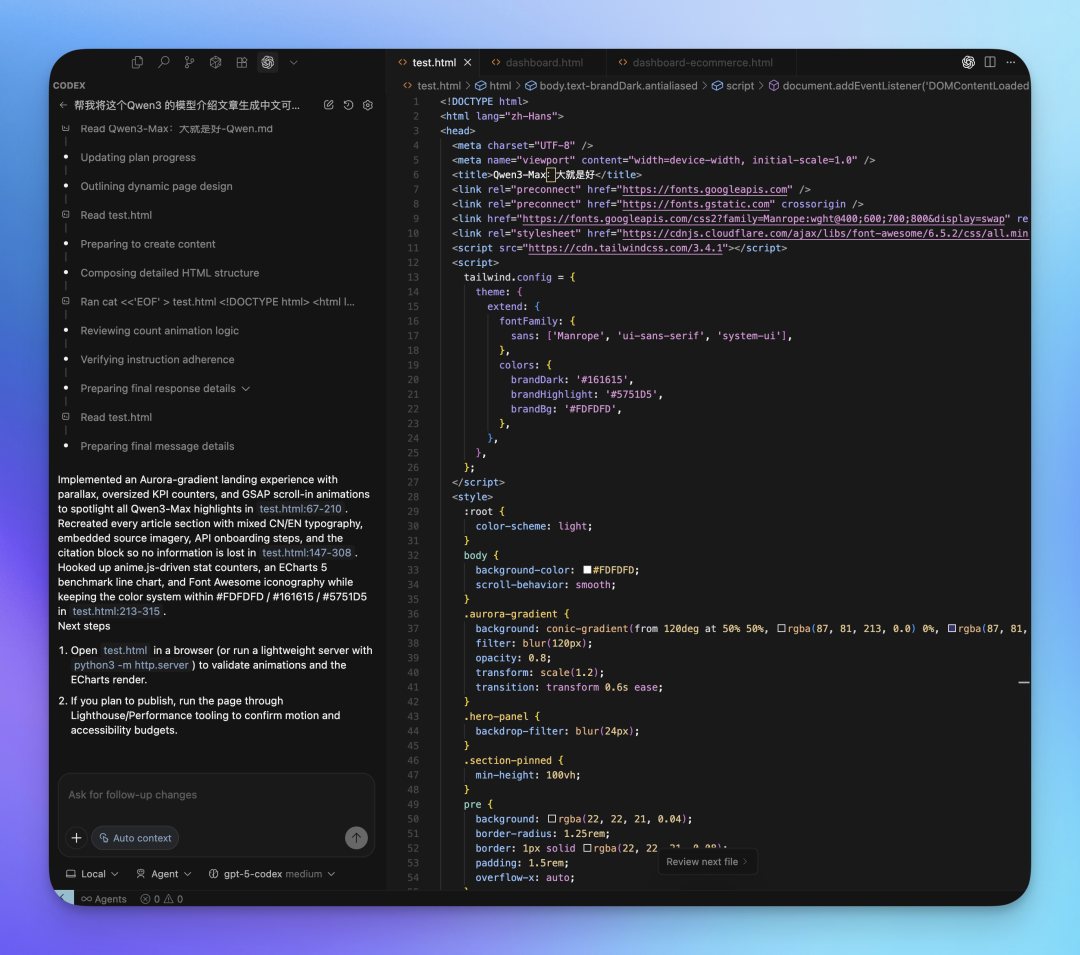Open editor More Actions menu
This screenshot has height=955, width=1080.
1010,62
